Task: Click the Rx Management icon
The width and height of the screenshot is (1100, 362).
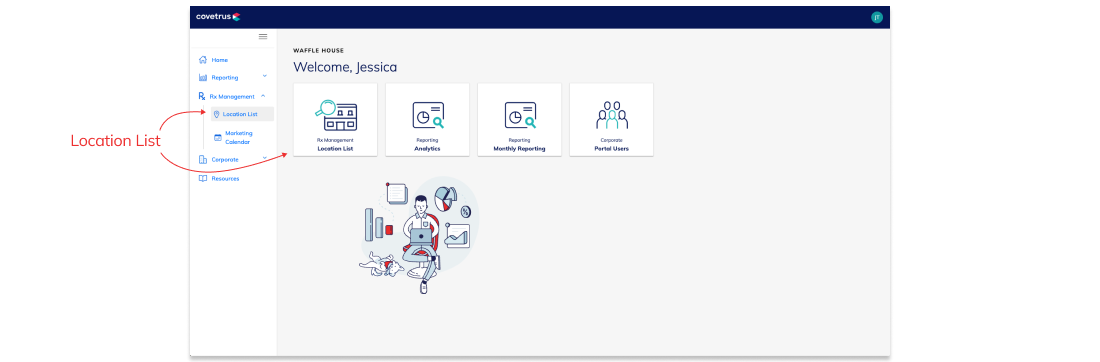Action: pyautogui.click(x=202, y=96)
